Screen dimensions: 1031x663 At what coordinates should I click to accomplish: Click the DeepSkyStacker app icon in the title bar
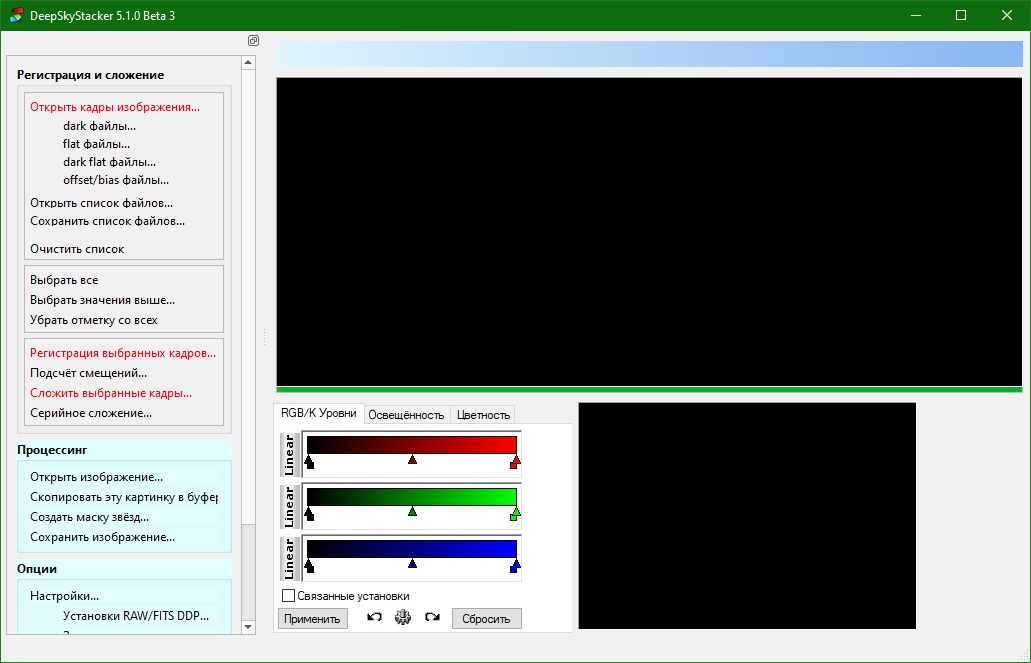coord(16,15)
